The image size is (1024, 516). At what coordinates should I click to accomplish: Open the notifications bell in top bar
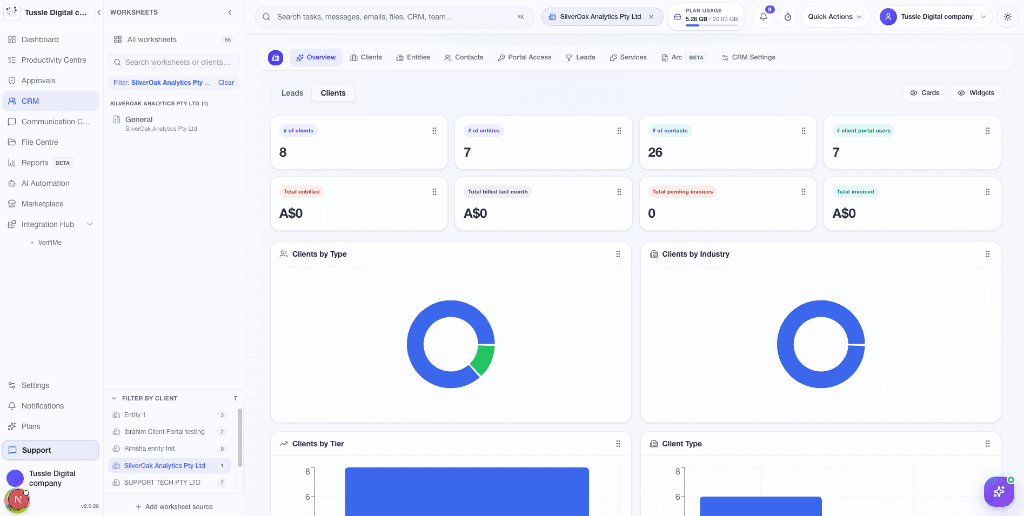click(763, 16)
